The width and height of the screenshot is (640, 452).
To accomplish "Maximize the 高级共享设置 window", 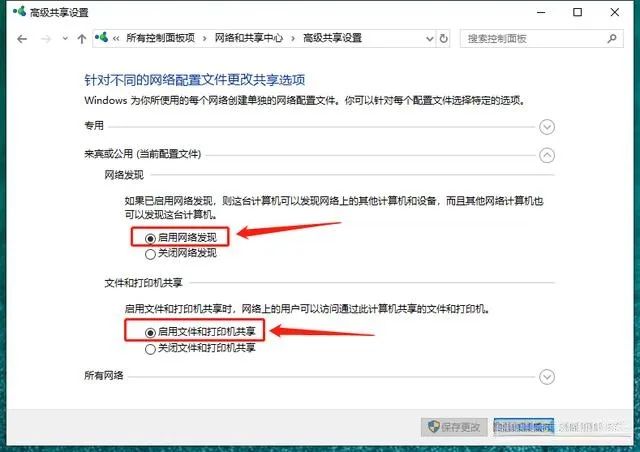I will pos(578,12).
